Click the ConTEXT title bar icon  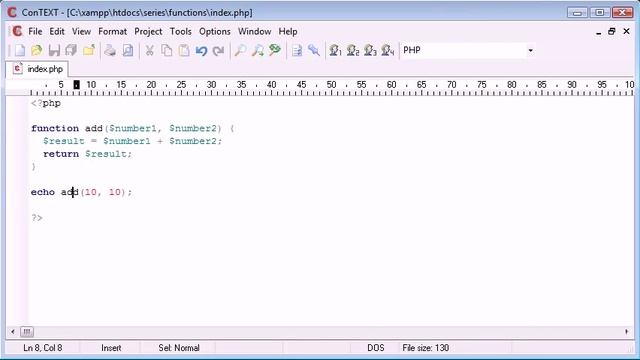coord(12,13)
